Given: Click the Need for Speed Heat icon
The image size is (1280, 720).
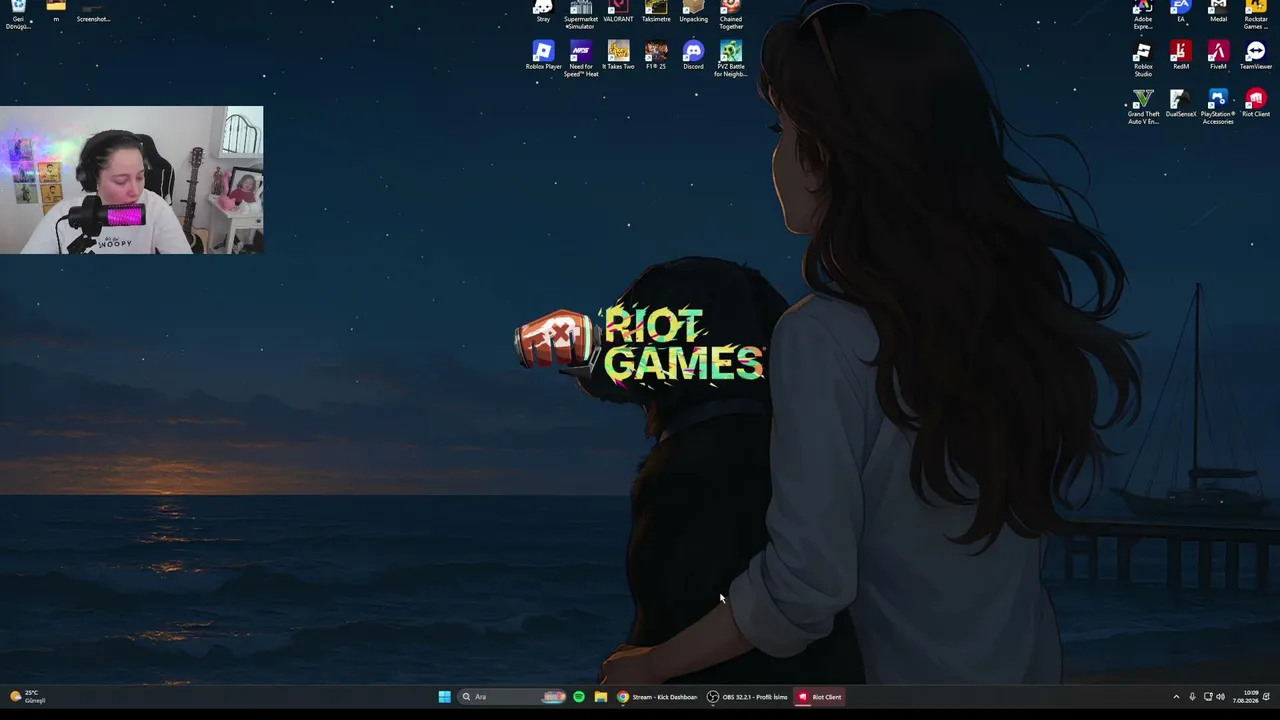Looking at the screenshot, I should (581, 59).
